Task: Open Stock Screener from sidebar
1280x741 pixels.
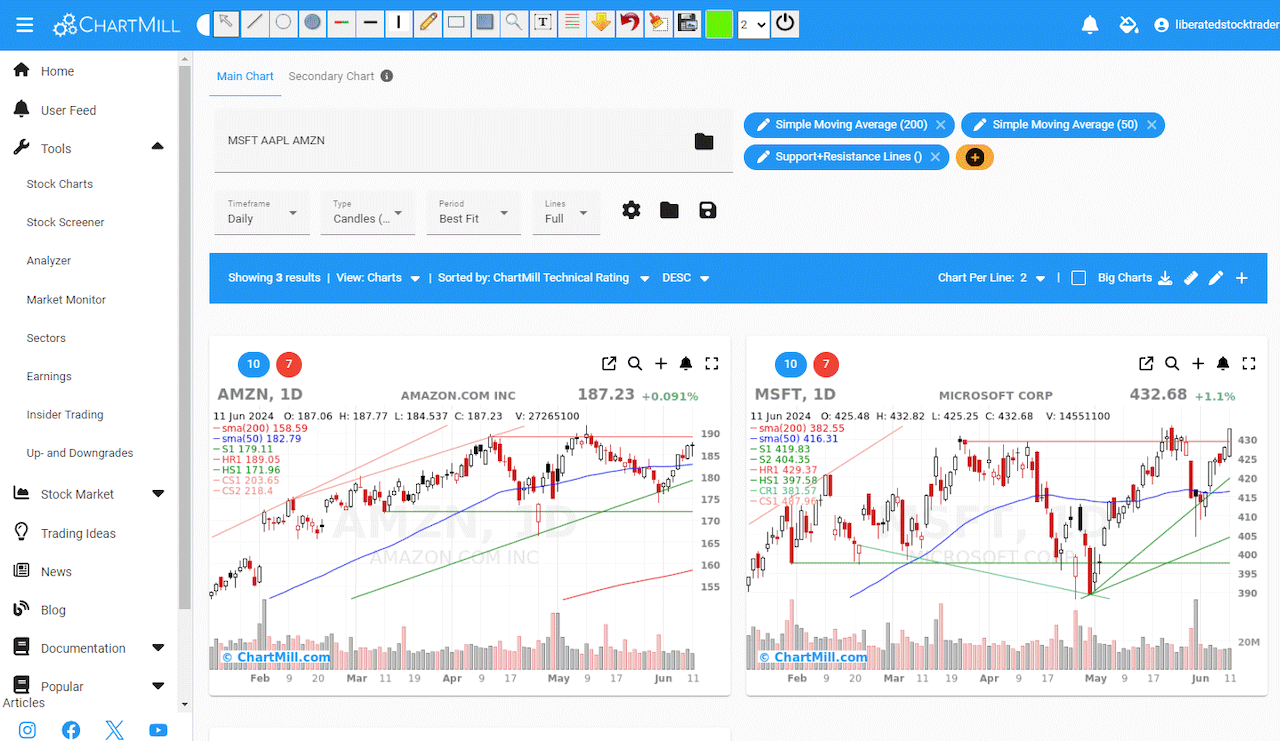Action: [x=65, y=222]
